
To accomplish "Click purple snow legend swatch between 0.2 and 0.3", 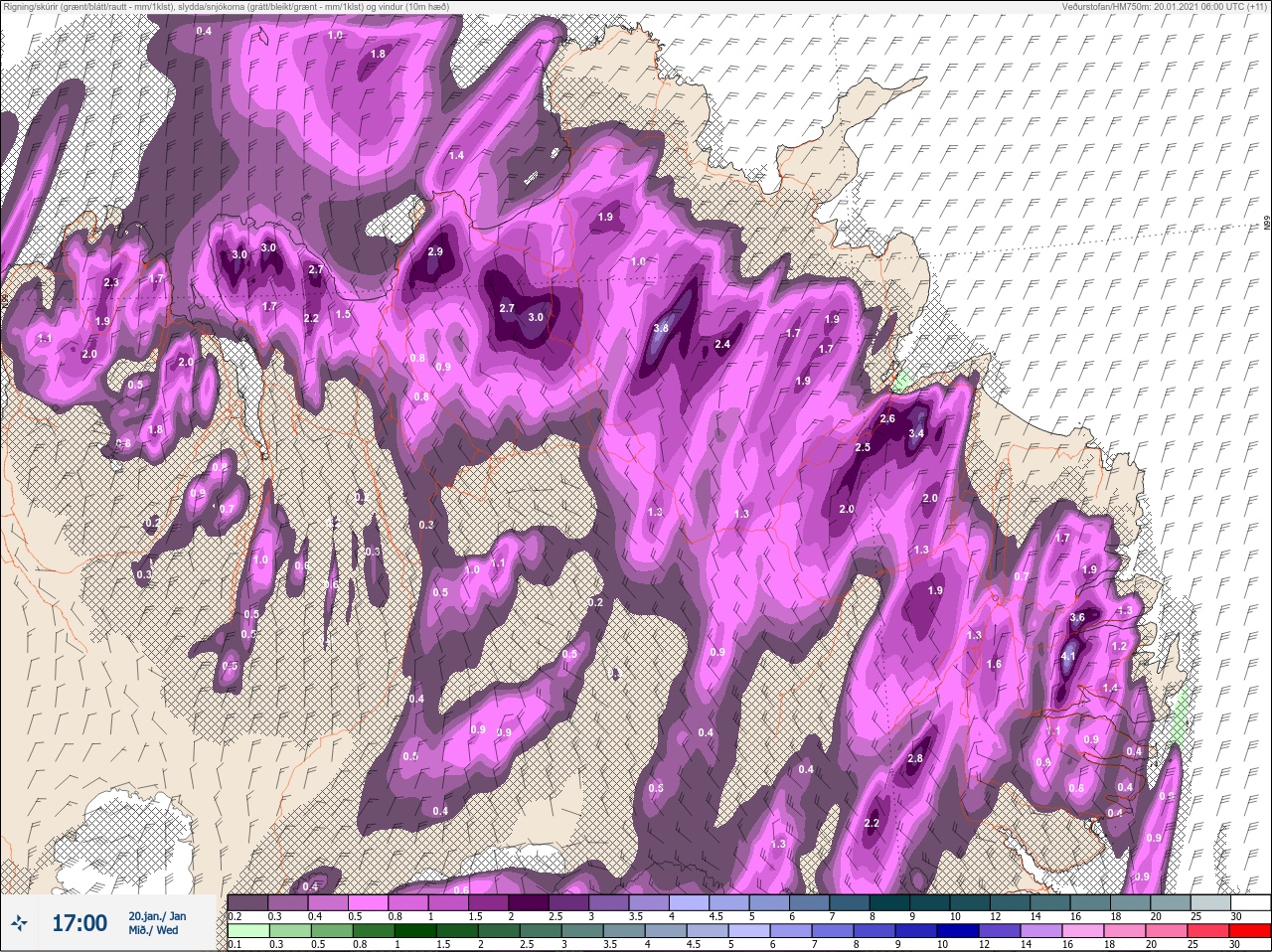I will (x=247, y=902).
